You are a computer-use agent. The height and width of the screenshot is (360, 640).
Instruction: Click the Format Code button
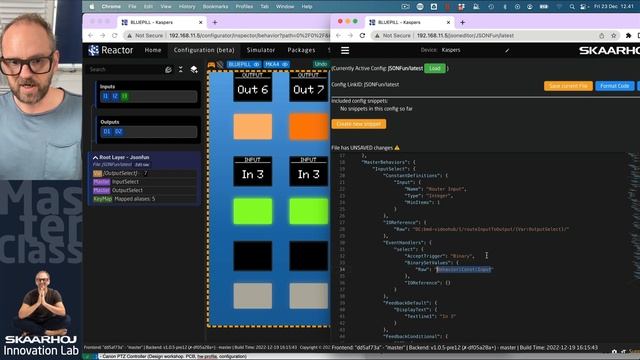coord(615,86)
